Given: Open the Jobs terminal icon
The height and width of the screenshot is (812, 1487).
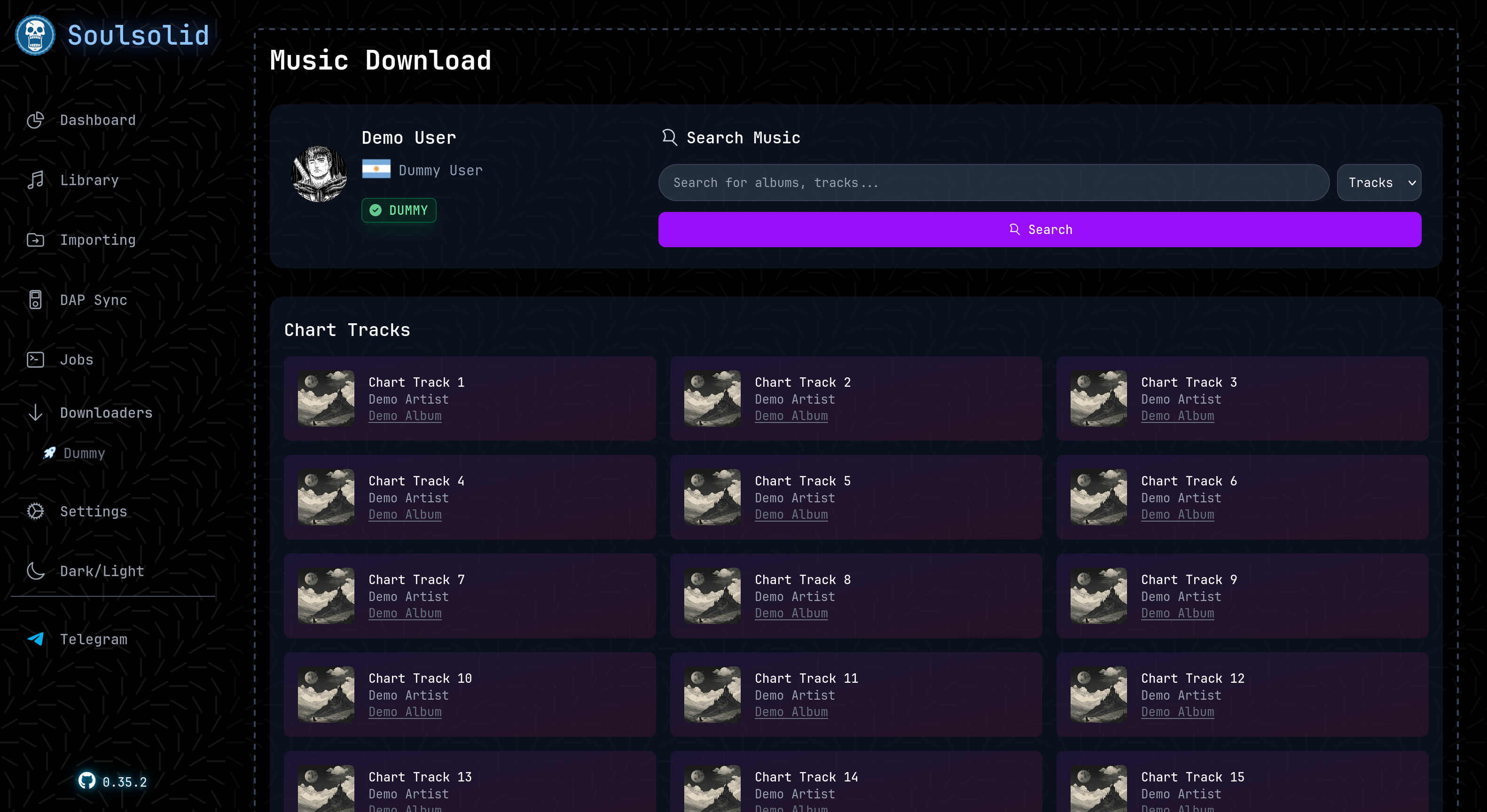Looking at the screenshot, I should point(35,359).
